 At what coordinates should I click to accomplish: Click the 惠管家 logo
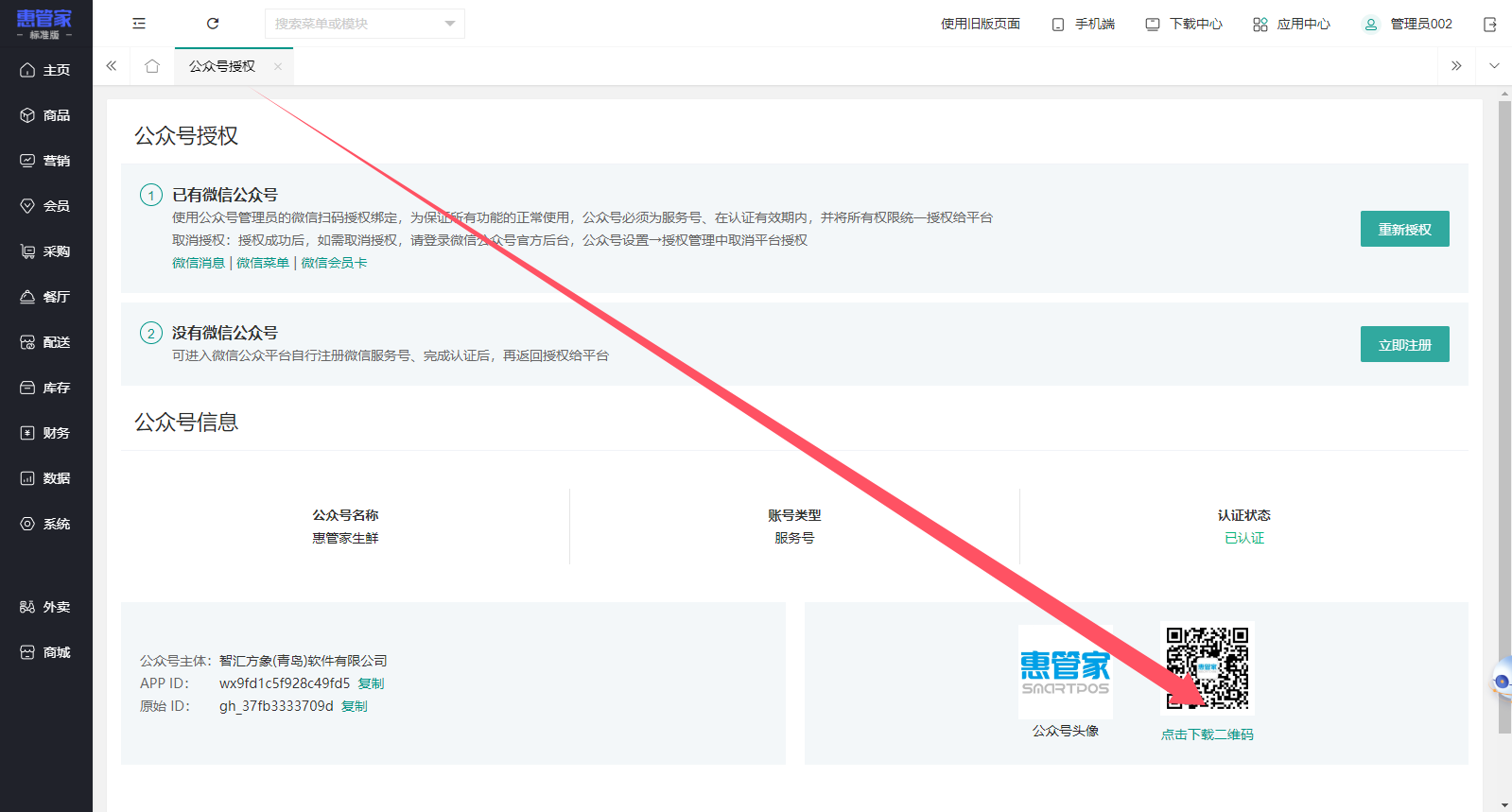[44, 23]
